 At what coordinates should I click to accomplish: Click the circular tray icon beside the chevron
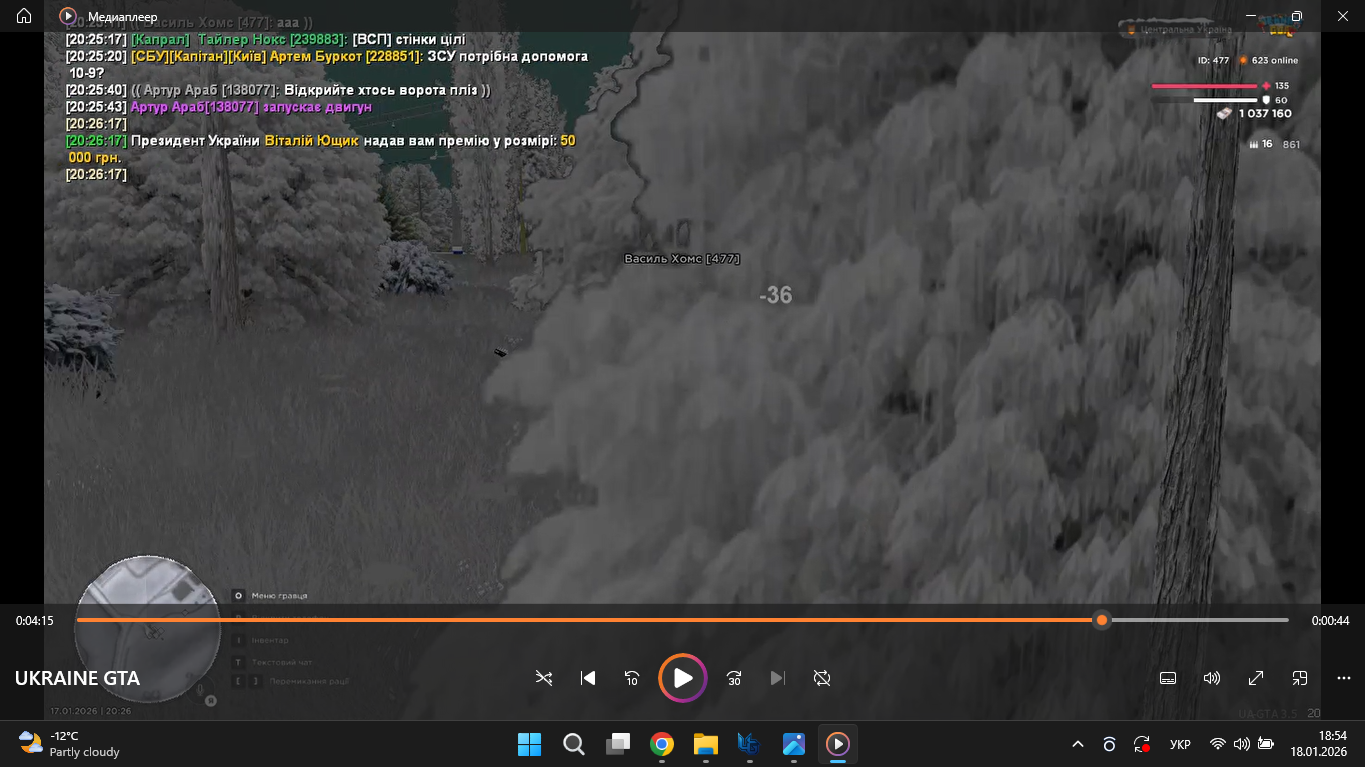1109,744
